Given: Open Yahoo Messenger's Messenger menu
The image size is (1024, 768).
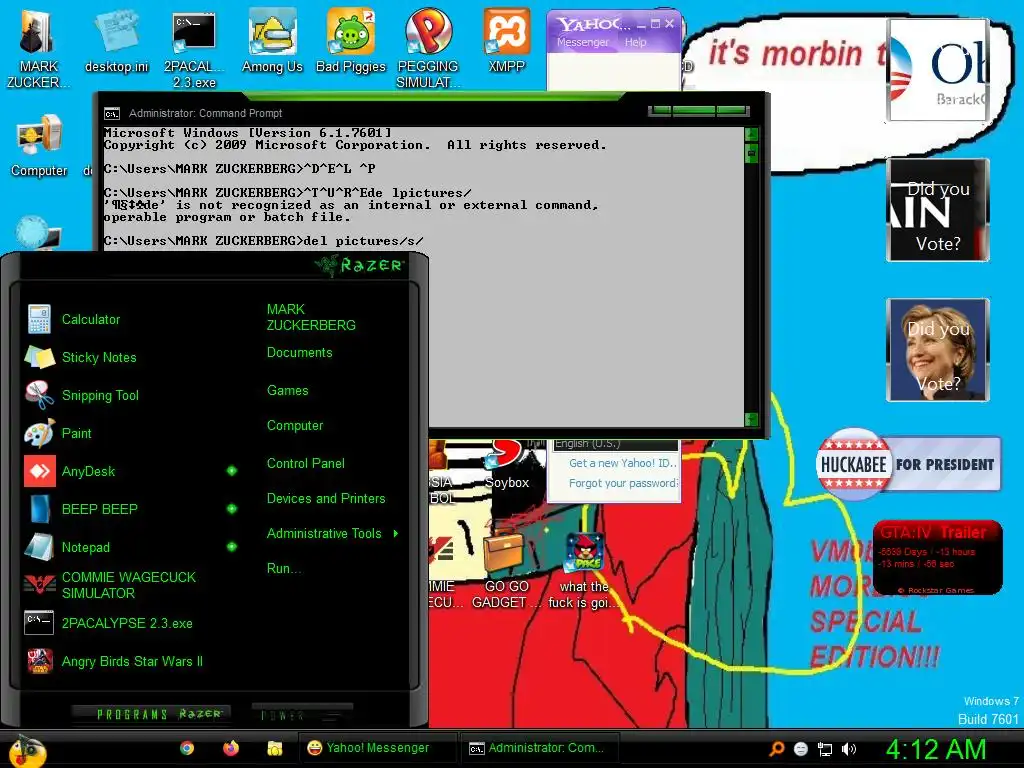Looking at the screenshot, I should 583,42.
